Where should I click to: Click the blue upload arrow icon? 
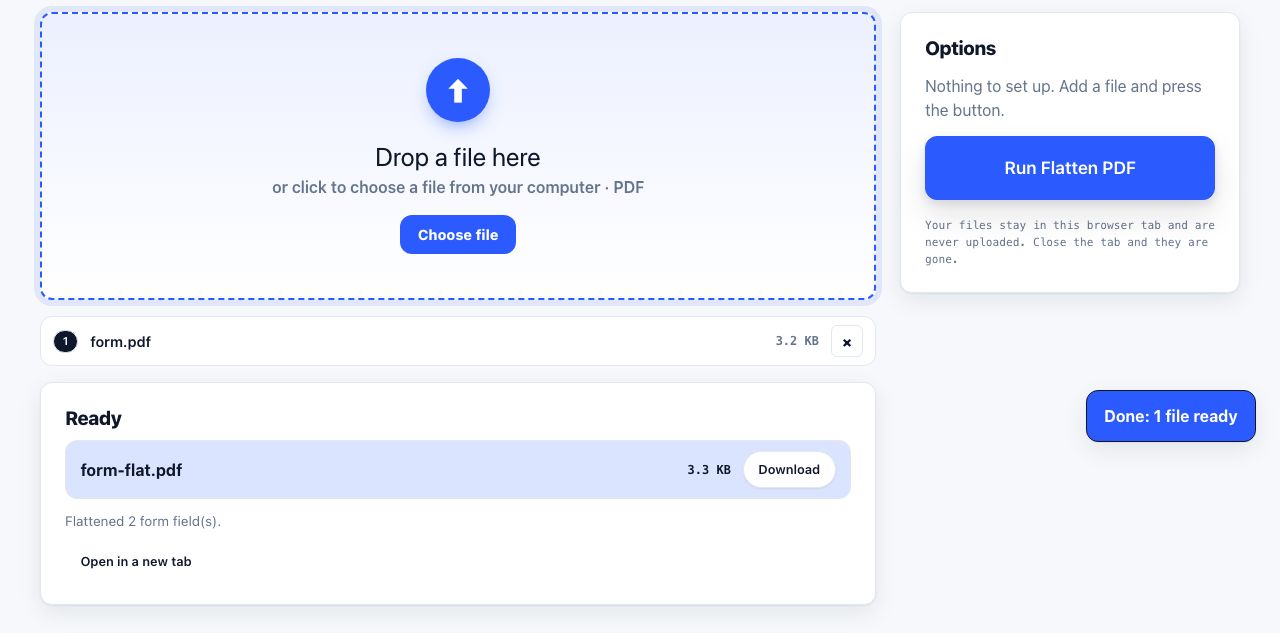tap(458, 90)
